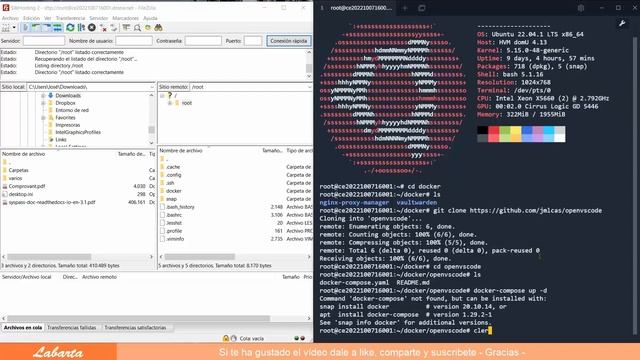Select .bashrc in remote list
Viewport: 640px width, 360px height.
click(x=174, y=215)
